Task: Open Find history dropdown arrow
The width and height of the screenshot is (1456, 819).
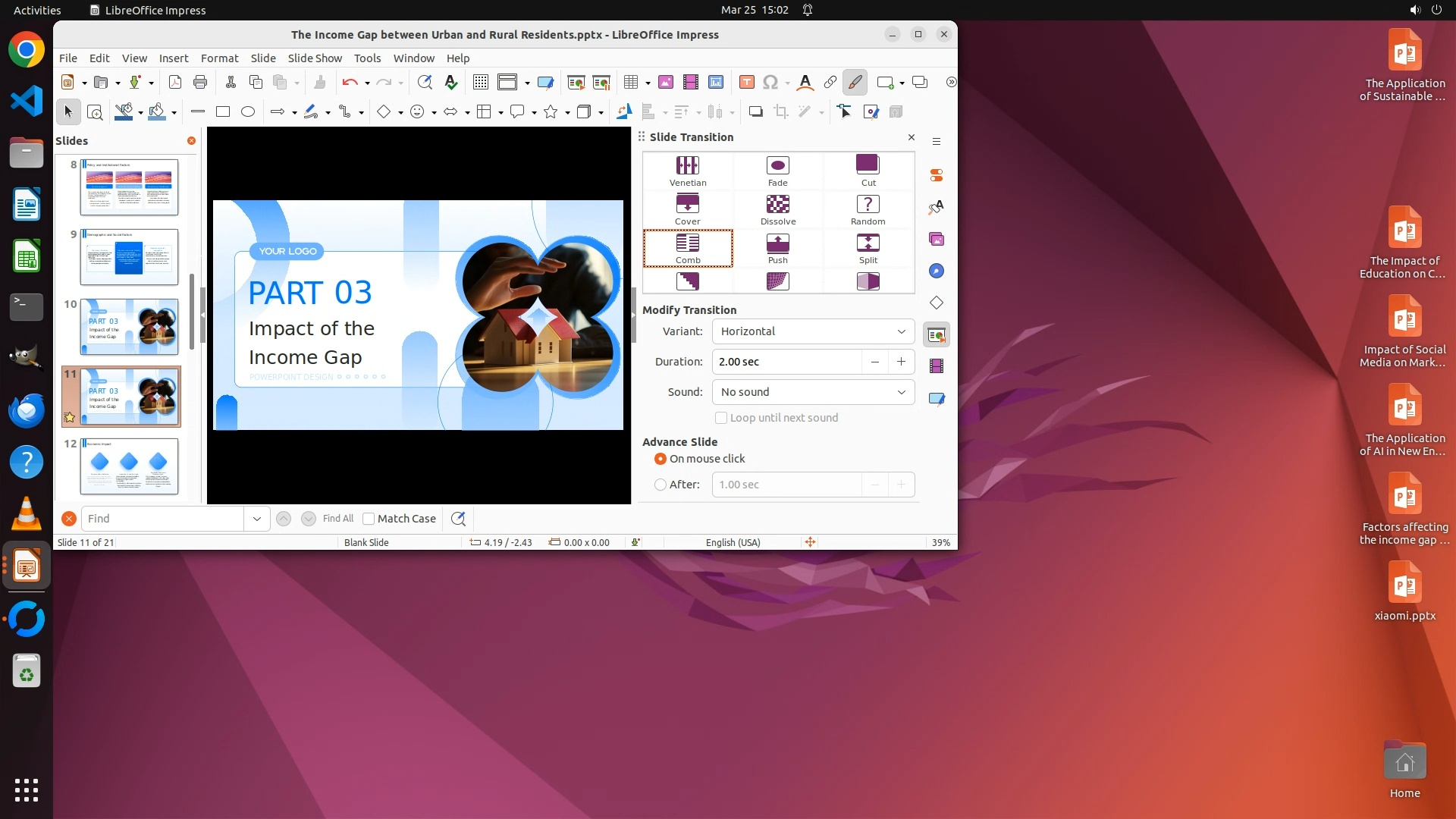Action: pyautogui.click(x=257, y=519)
